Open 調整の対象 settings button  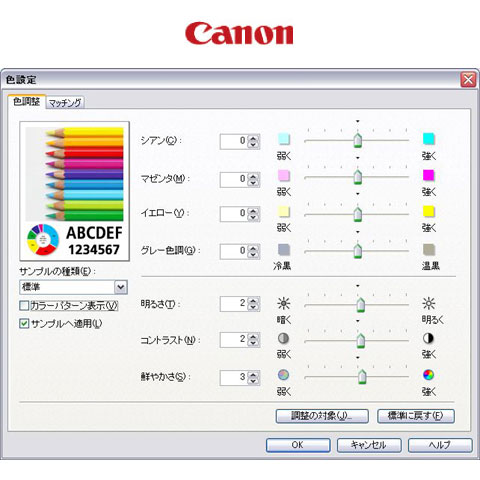(322, 416)
